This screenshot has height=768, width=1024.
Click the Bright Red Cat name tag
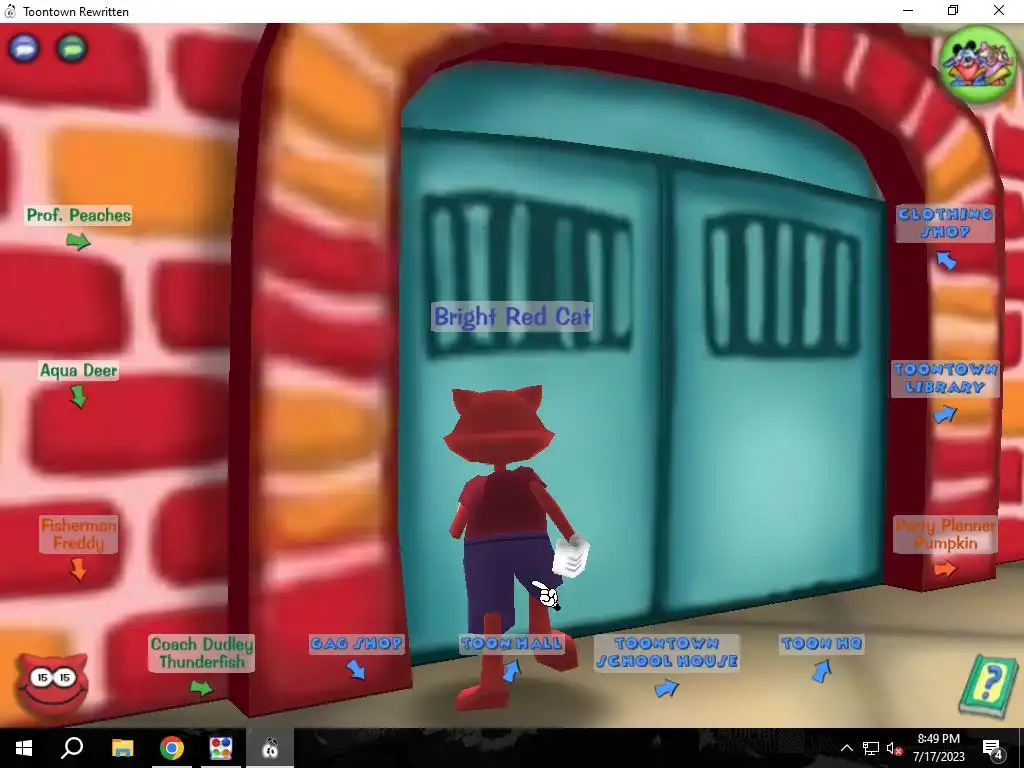[x=512, y=317]
